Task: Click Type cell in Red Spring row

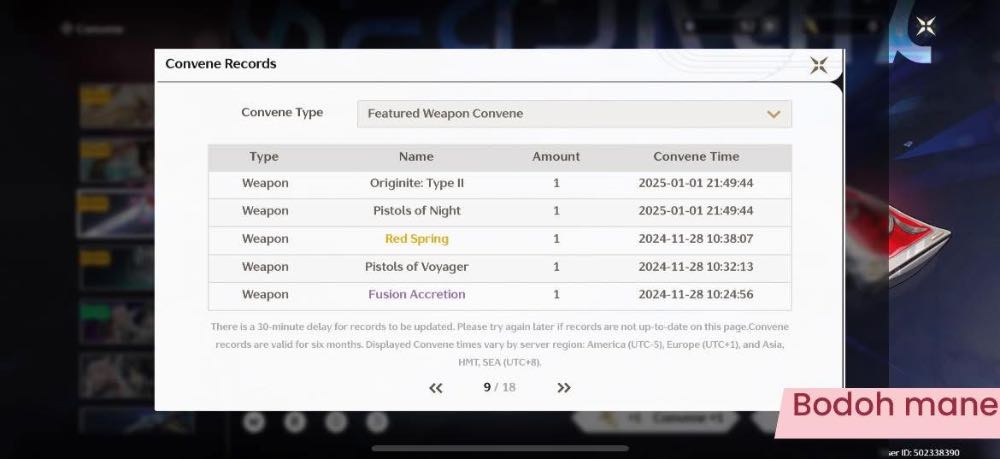Action: 265,239
